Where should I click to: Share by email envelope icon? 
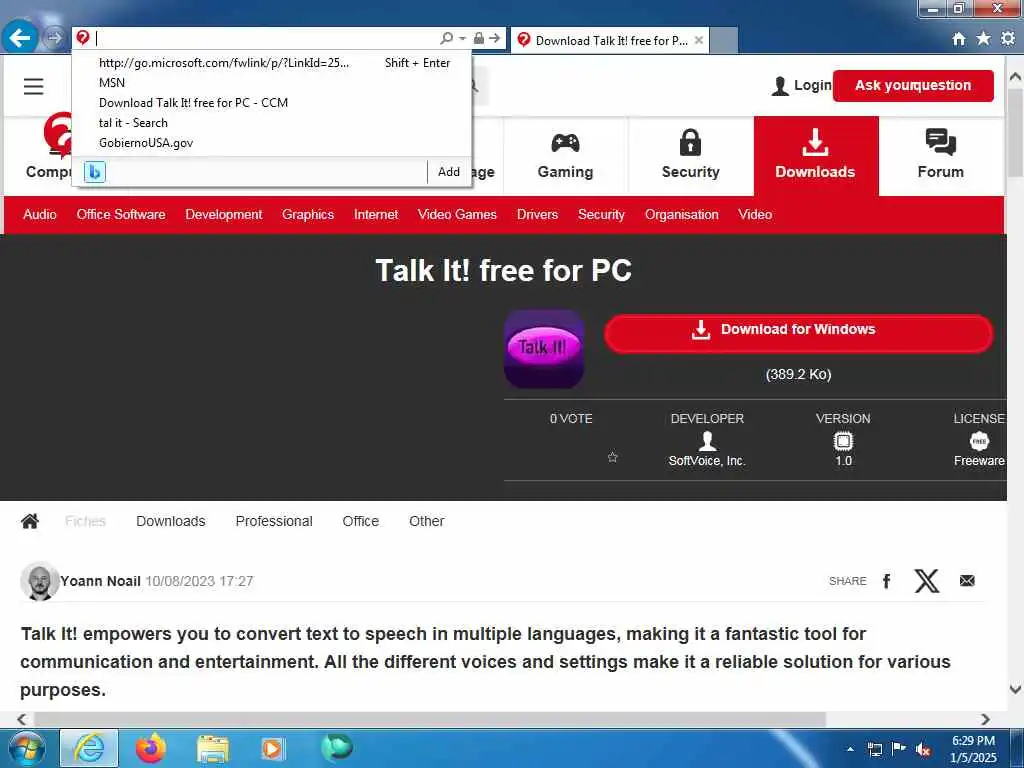point(967,581)
